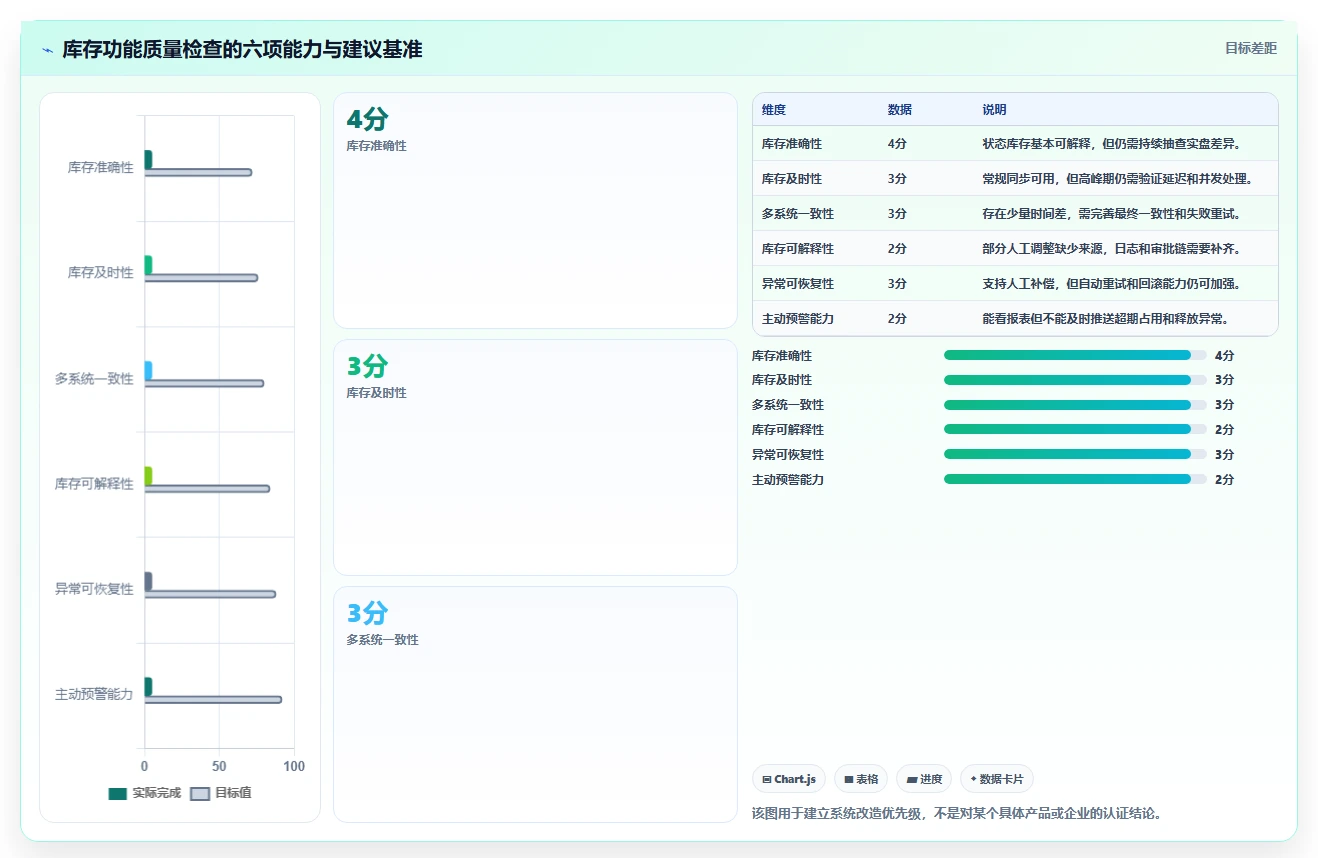Click the dashboard title 库存功能质量检查的六项能力与建议基准
This screenshot has width=1318, height=858.
(242, 50)
